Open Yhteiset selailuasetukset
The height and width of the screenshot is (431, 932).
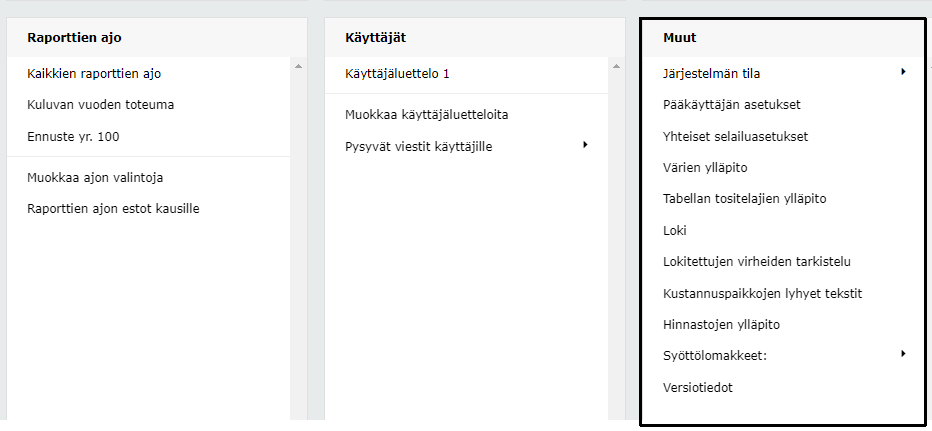735,136
